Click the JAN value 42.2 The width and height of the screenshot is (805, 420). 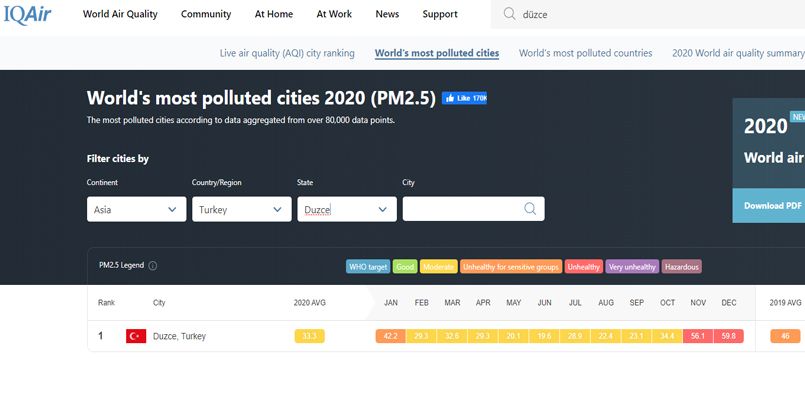pyautogui.click(x=391, y=336)
